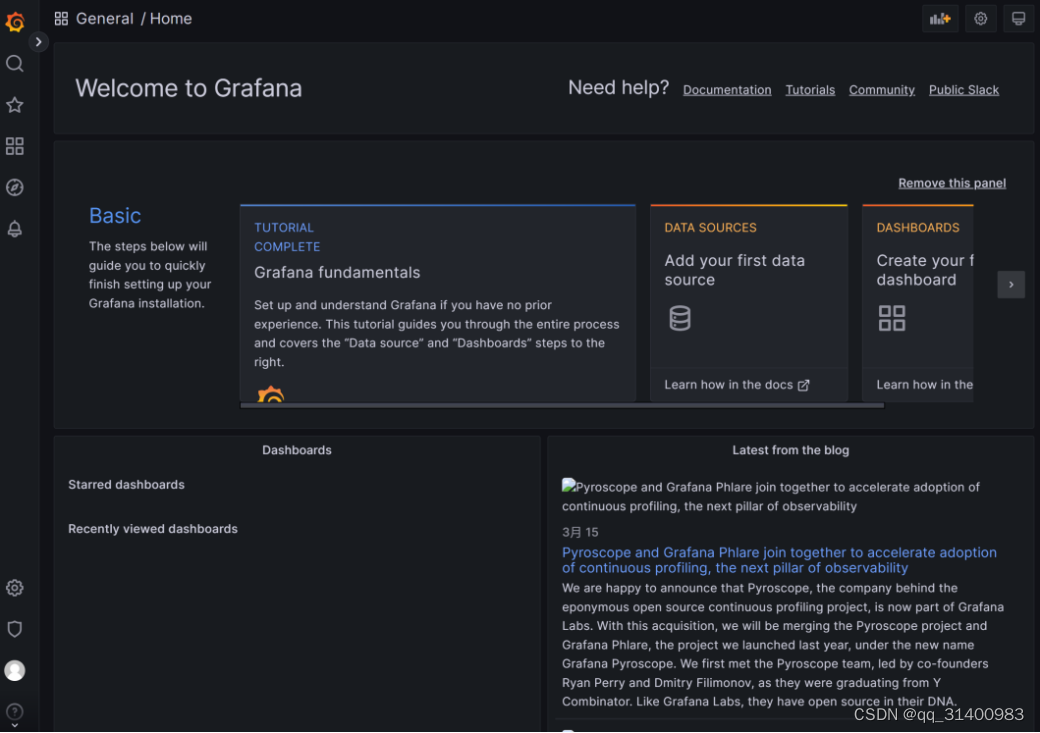Click the Grafana logo in the sidebar
Viewport: 1040px width, 733px height.
(15, 21)
